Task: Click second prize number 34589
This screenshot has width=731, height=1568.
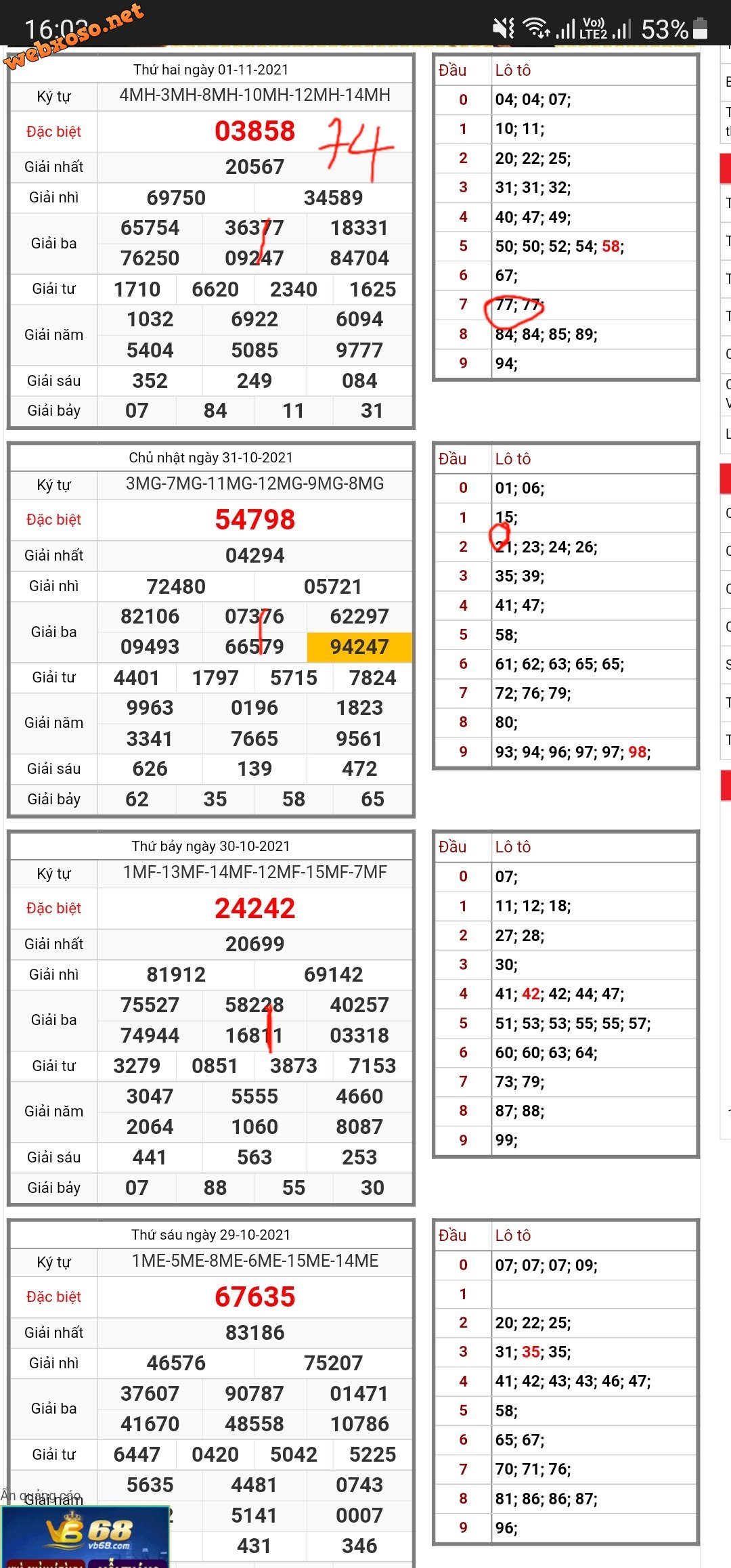Action: [x=333, y=198]
